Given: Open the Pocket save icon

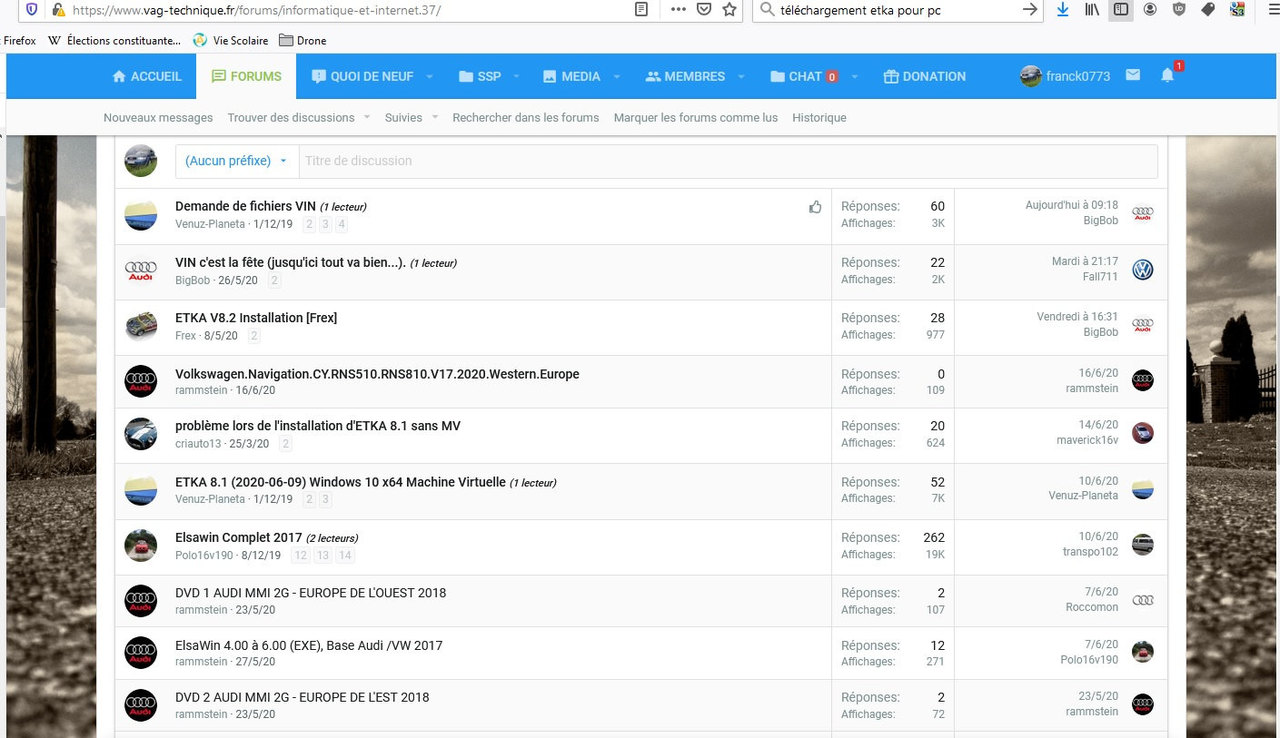Looking at the screenshot, I should coord(704,9).
